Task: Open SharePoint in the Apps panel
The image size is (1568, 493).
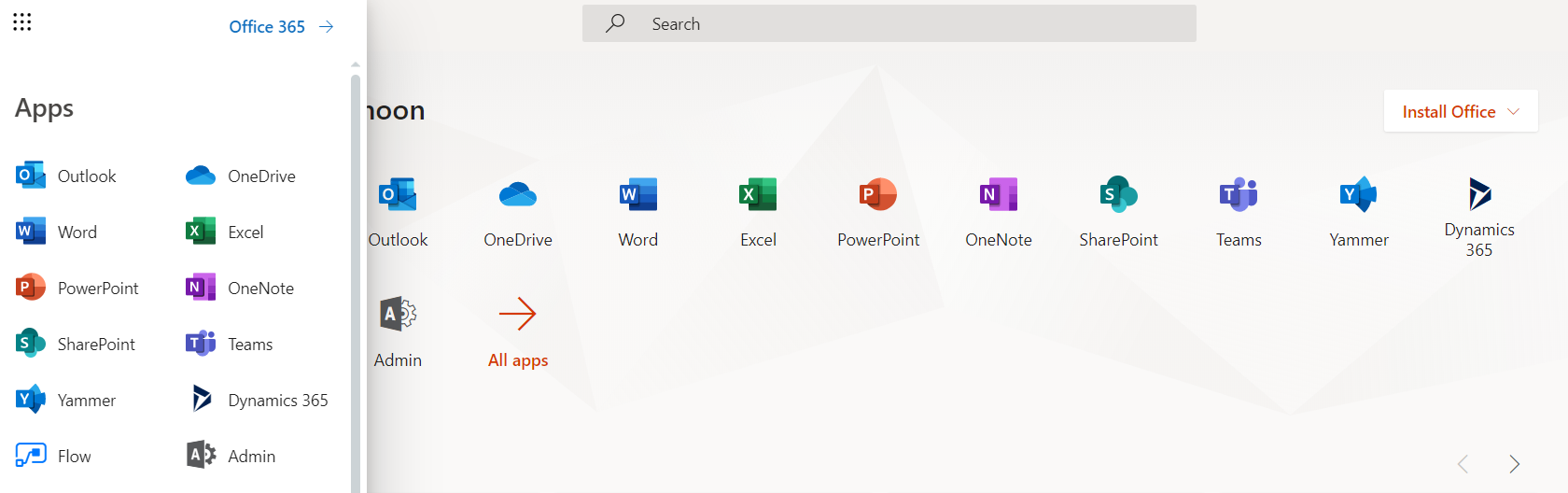Action: pyautogui.click(x=76, y=344)
